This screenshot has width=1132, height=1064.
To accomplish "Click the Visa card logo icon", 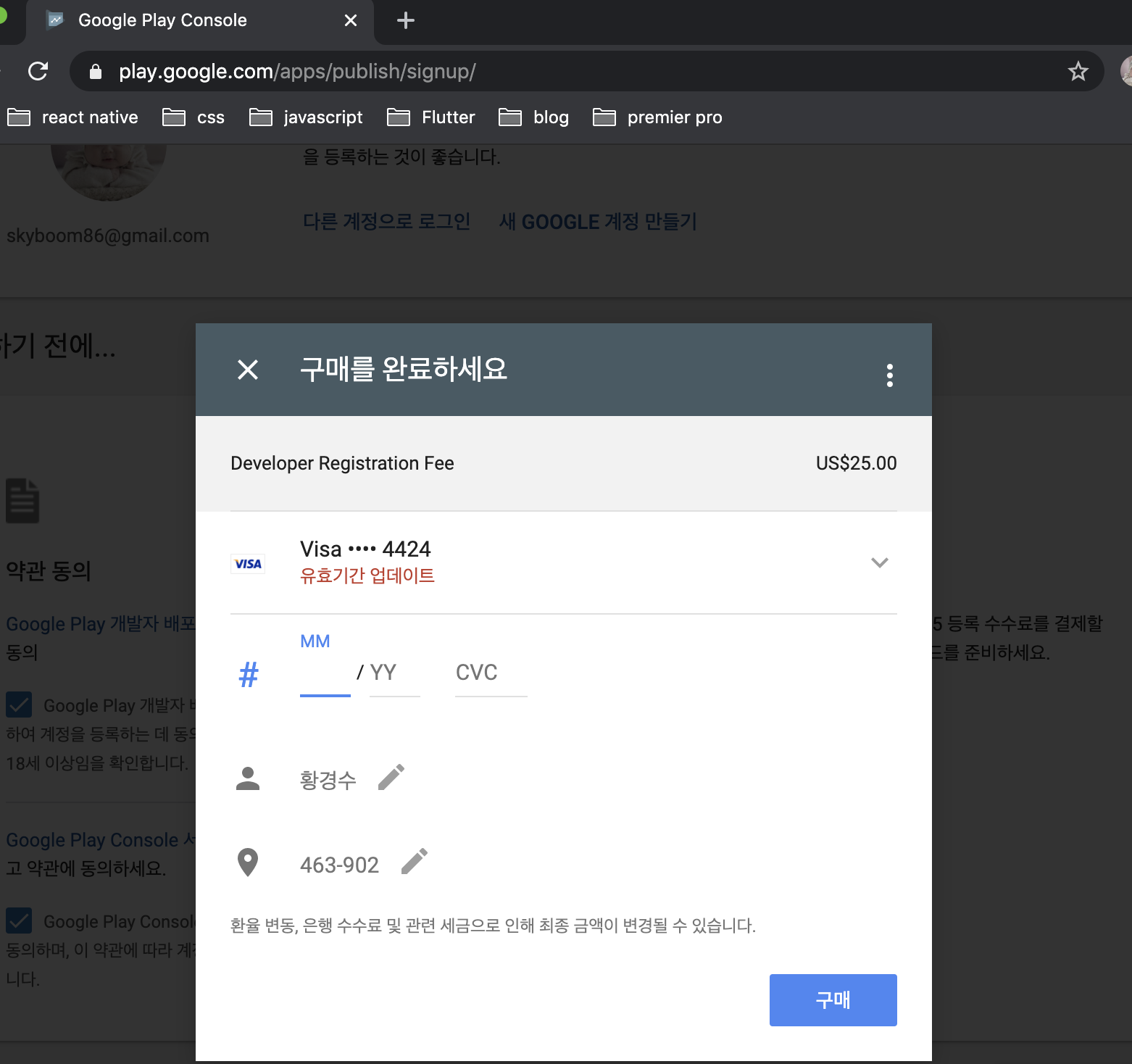I will coord(248,564).
